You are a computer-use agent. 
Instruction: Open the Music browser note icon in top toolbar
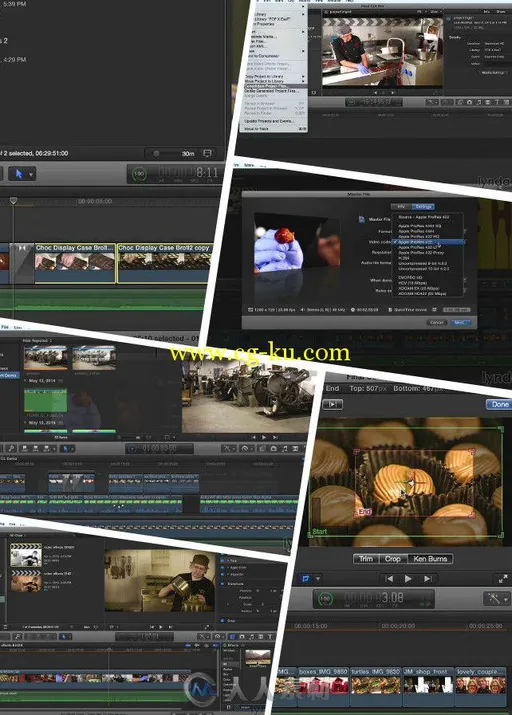pos(479,103)
